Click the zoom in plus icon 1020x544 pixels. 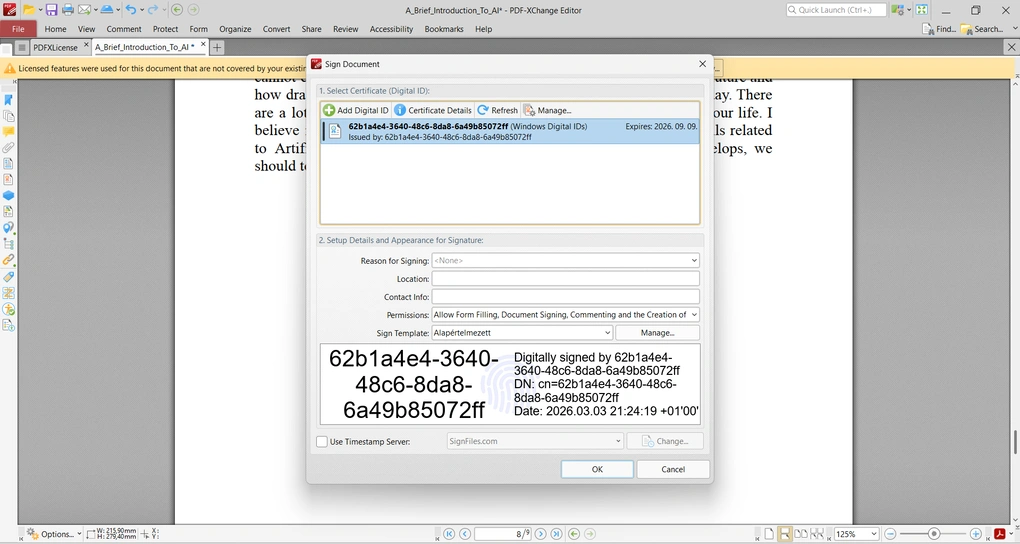976,534
